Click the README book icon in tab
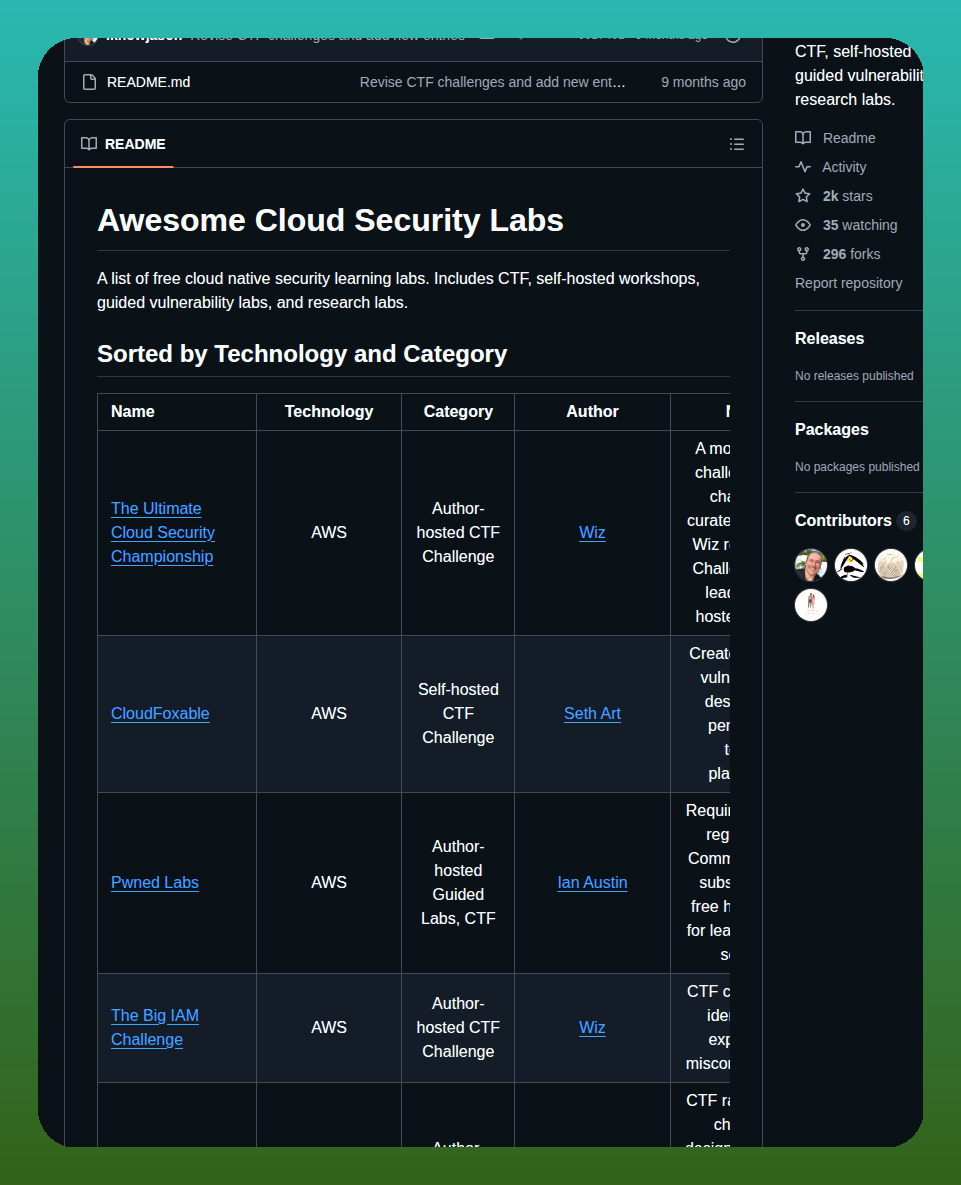 [x=89, y=144]
